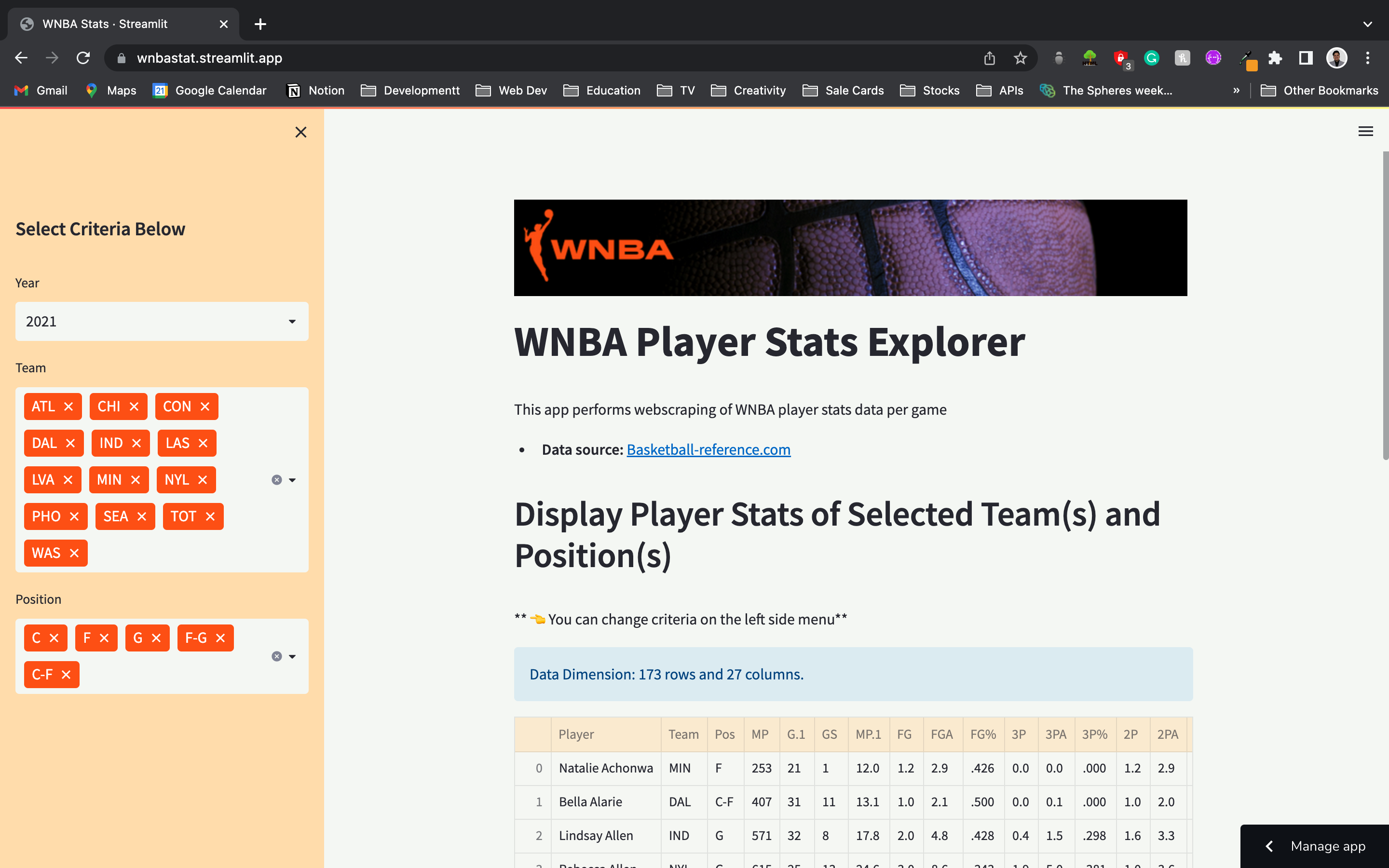Remove the ATL team tag
Viewport: 1389px width, 868px height.
click(x=69, y=407)
